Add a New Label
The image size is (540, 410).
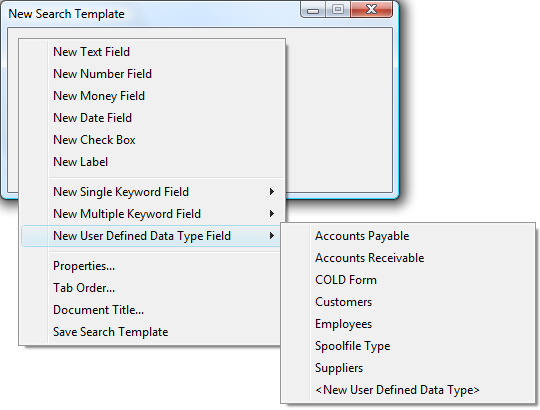(152, 162)
